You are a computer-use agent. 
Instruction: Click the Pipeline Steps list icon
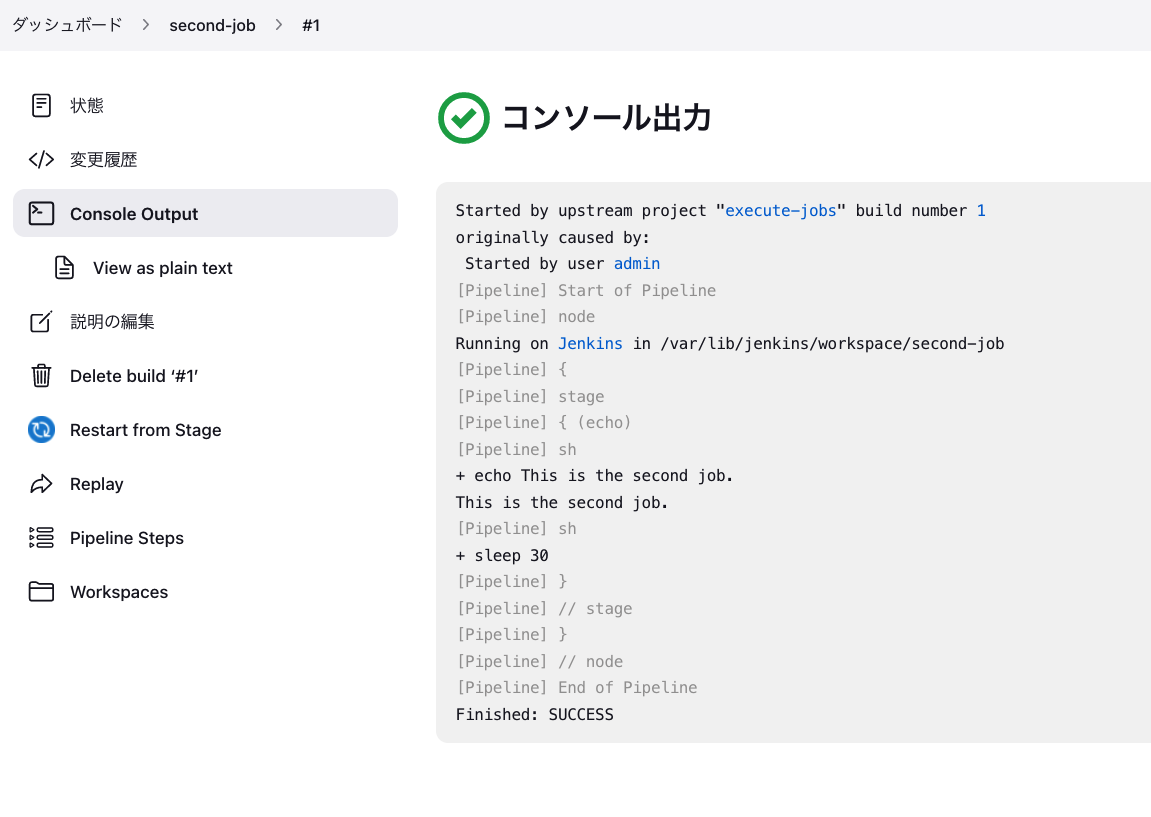41,537
